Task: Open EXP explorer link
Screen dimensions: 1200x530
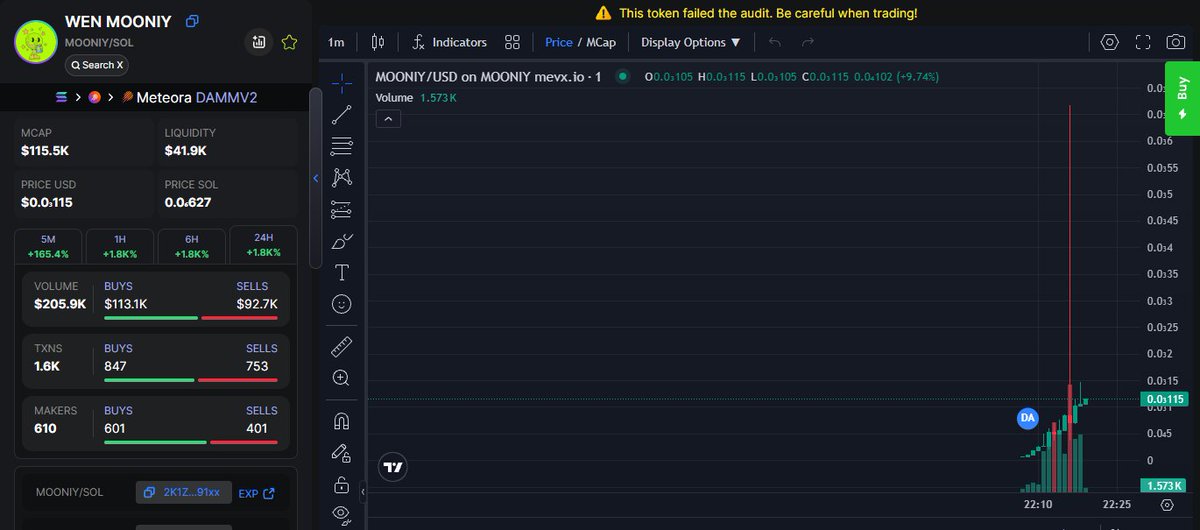Action: (256, 493)
